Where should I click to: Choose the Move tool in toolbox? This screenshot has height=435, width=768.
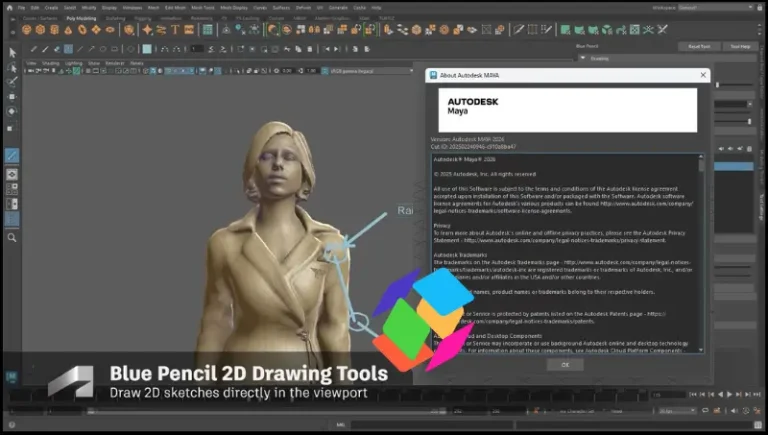pyautogui.click(x=12, y=97)
